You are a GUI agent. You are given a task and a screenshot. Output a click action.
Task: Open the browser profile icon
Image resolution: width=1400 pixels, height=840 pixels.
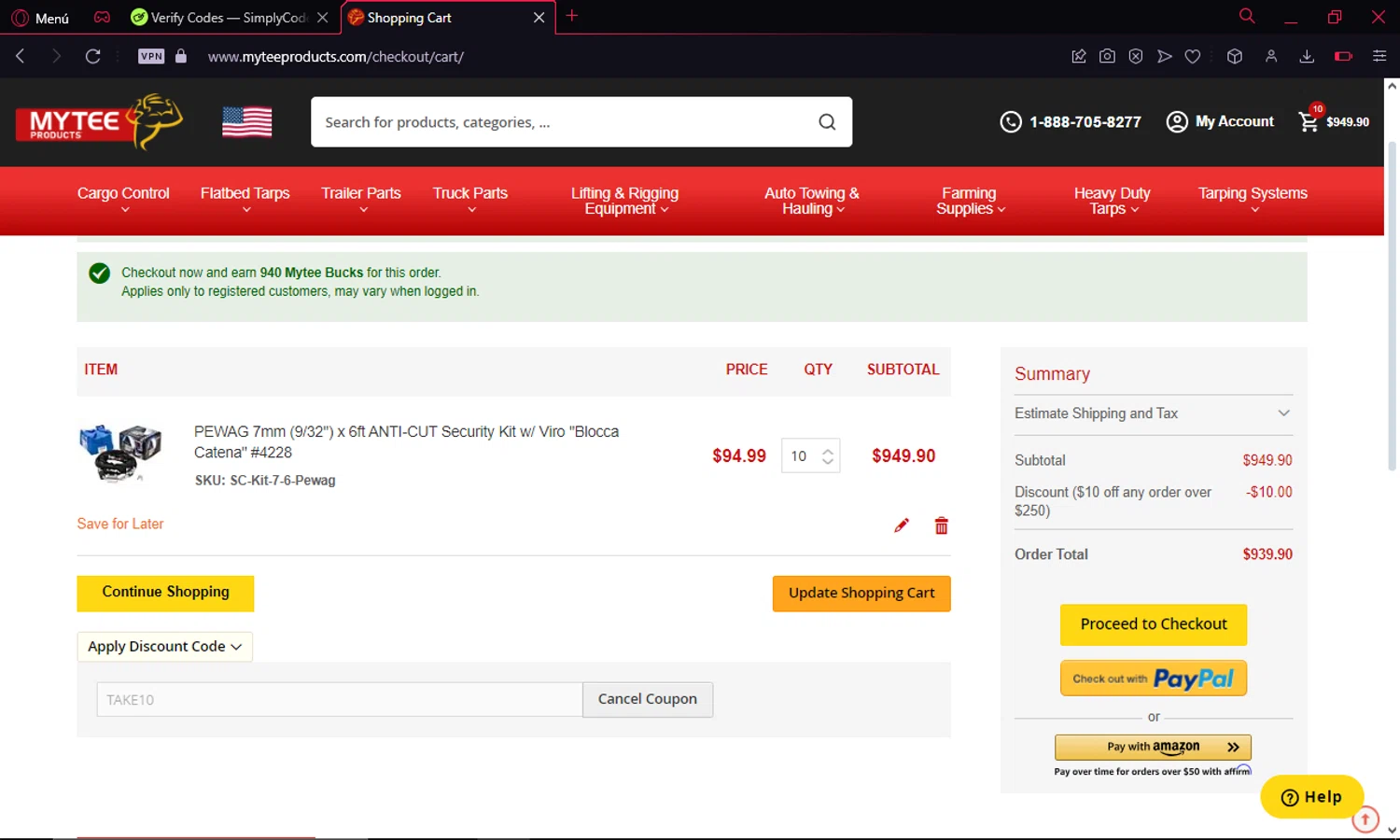[1271, 56]
